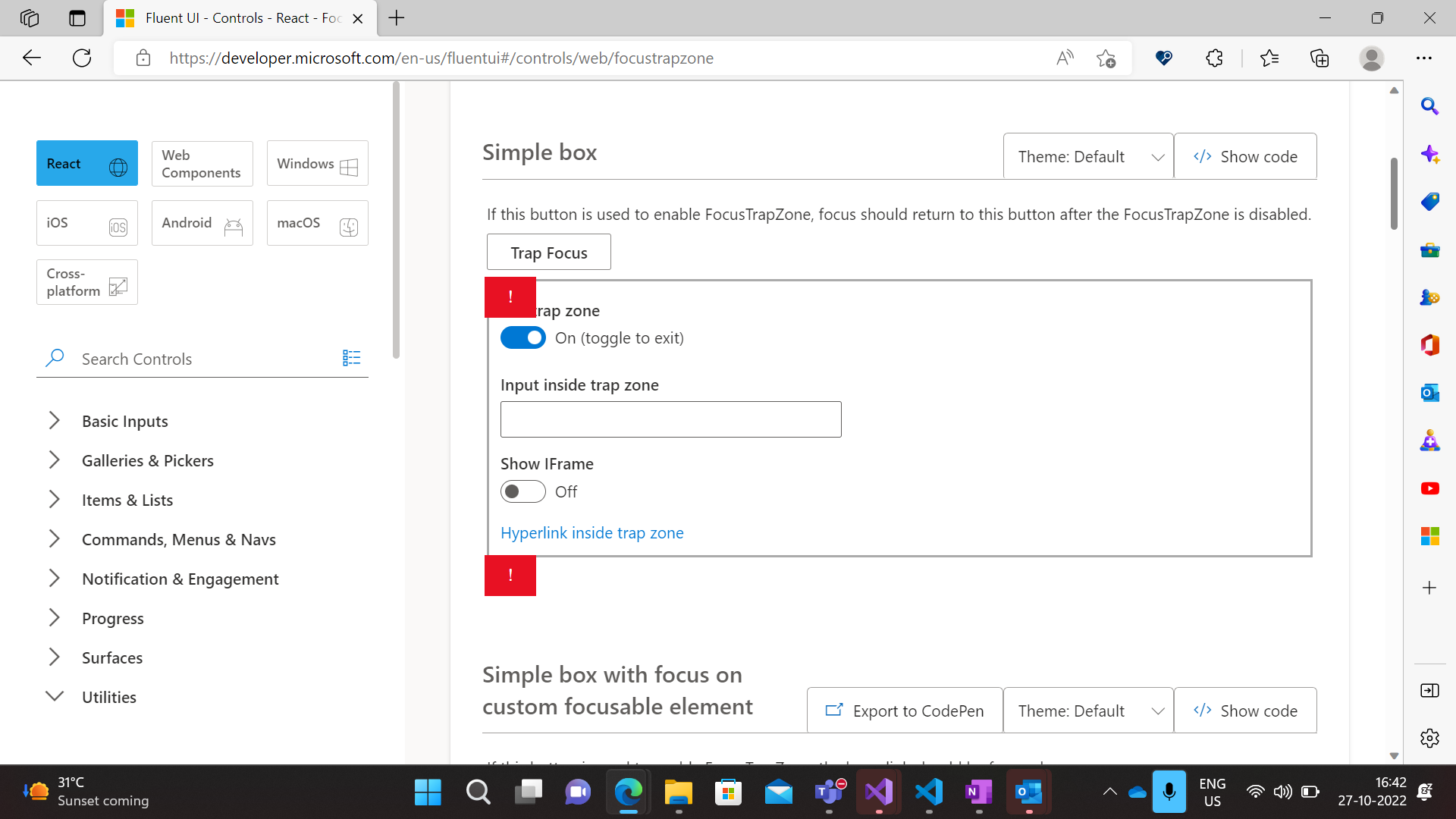Click the Read aloud icon in the address bar

pyautogui.click(x=1065, y=58)
